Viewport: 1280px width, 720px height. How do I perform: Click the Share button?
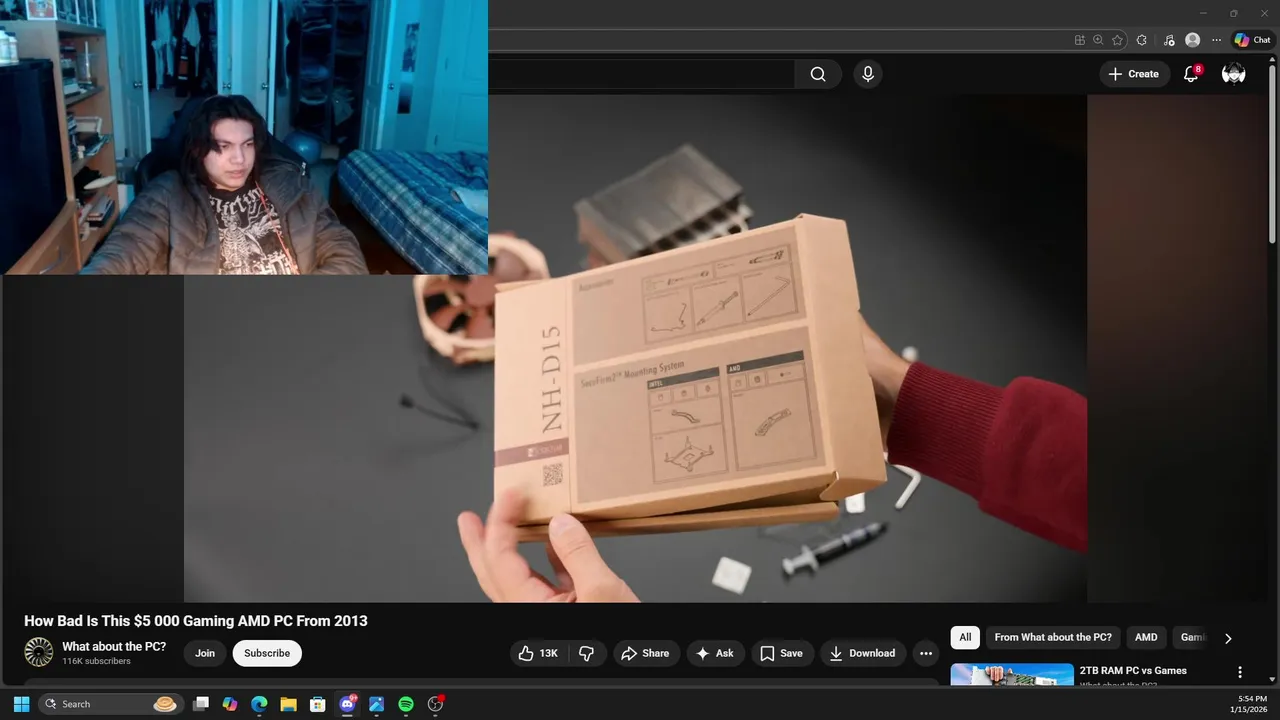coord(645,653)
